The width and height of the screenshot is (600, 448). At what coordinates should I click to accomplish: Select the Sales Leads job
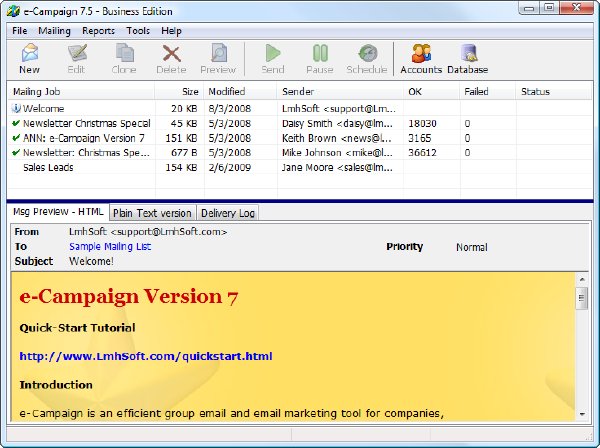click(x=48, y=167)
